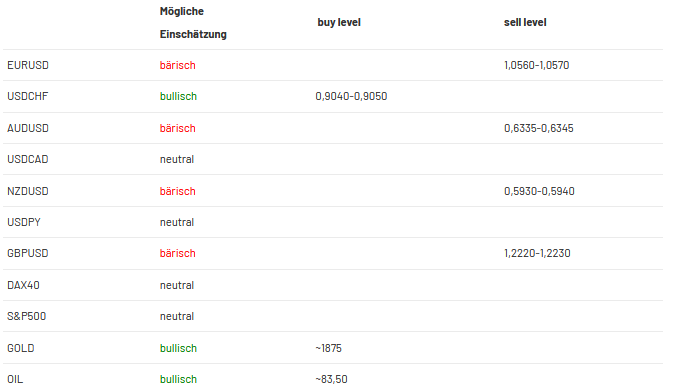
Task: Select the GOLD instrument cell
Action: pyautogui.click(x=21, y=348)
